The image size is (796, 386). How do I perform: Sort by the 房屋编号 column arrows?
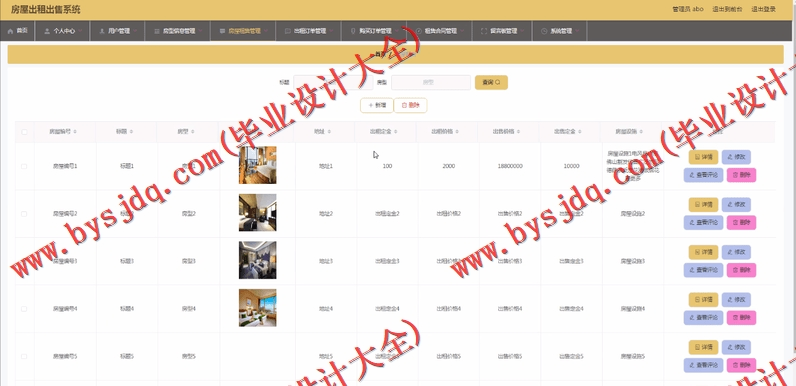point(75,132)
